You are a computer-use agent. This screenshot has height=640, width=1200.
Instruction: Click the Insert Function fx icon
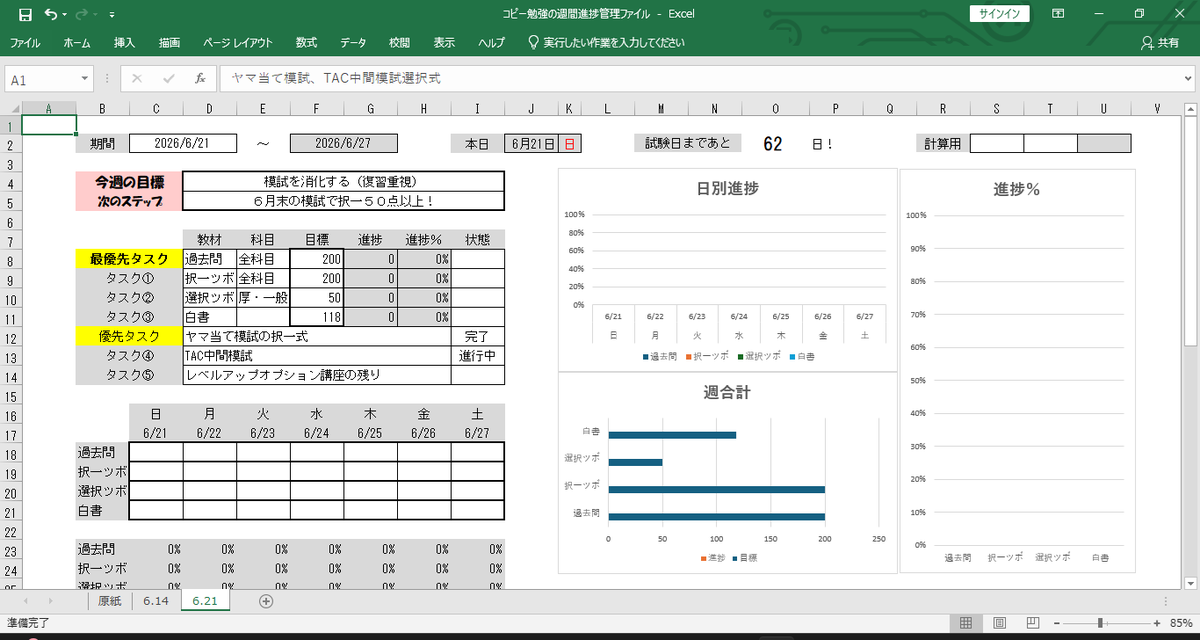click(x=200, y=78)
